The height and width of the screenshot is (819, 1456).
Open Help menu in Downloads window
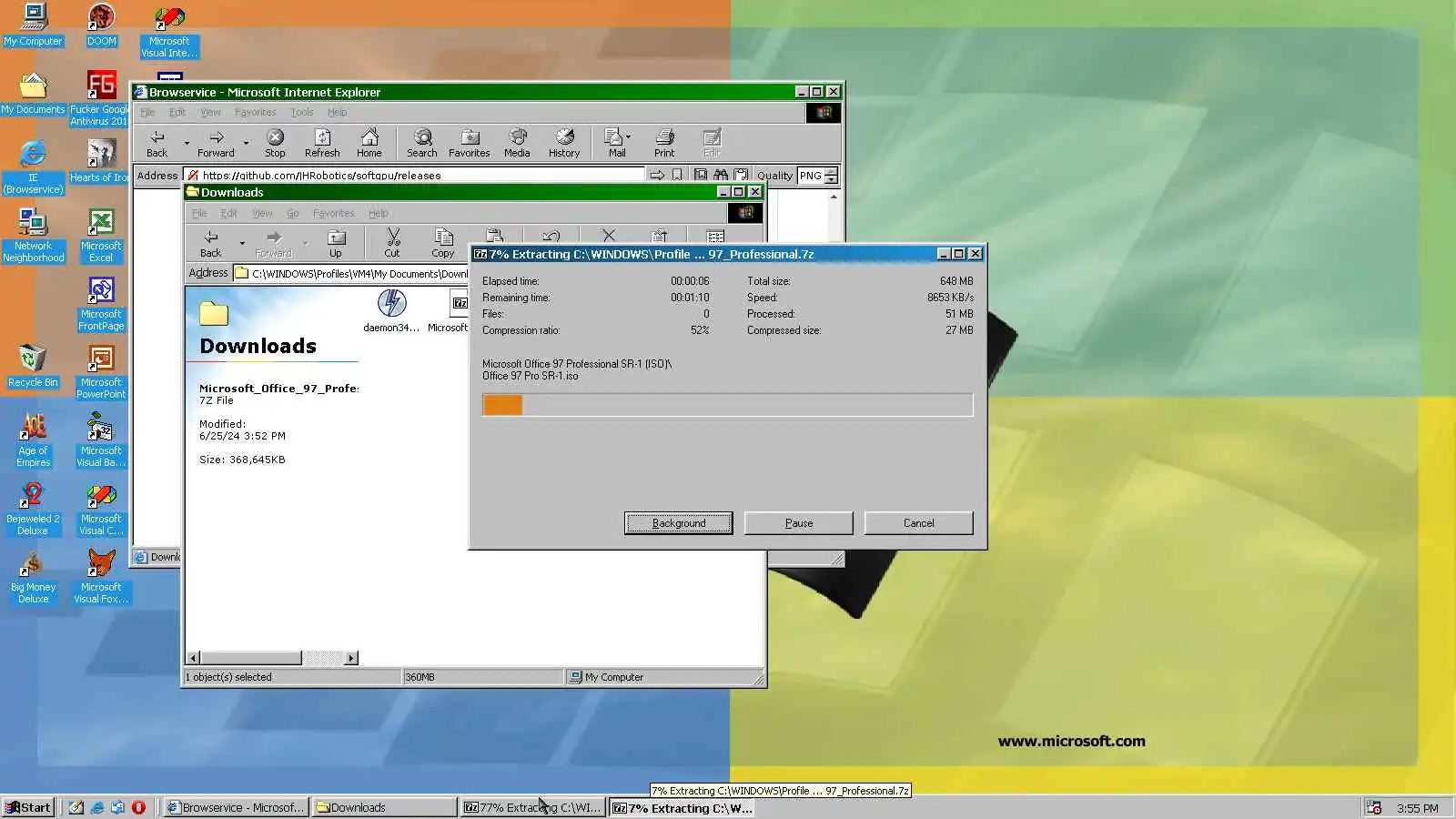click(x=378, y=213)
